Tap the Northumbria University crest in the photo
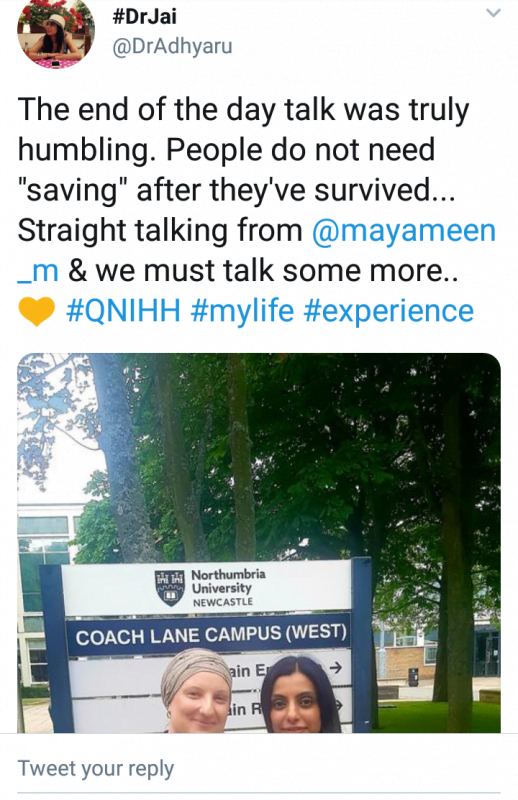Screen dimensions: 518x800 pos(169,588)
